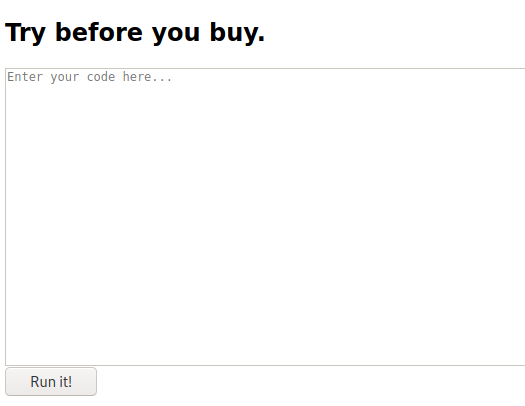Place cursor in the code editor box
This screenshot has height=406, width=525.
pos(265,217)
